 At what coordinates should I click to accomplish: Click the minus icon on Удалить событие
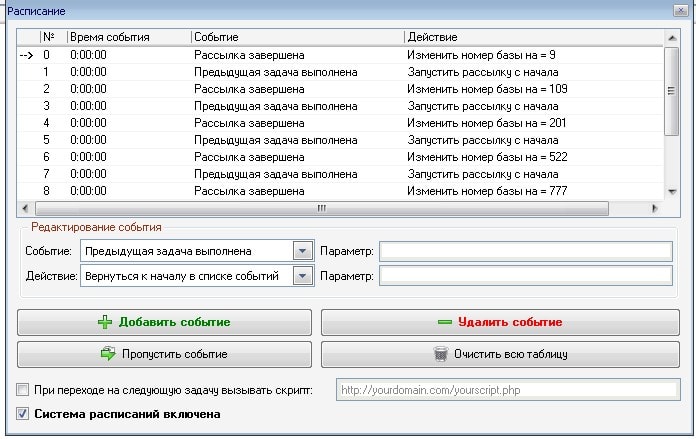coord(444,322)
